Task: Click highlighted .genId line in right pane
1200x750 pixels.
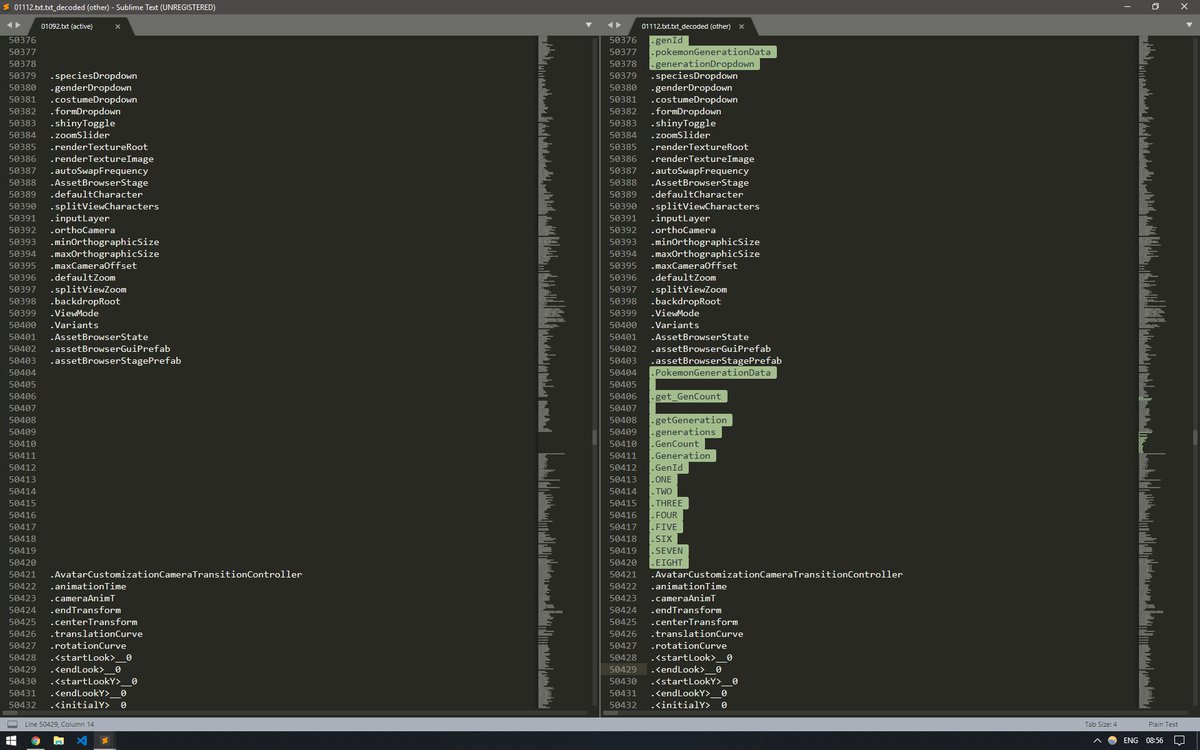Action: (668, 40)
